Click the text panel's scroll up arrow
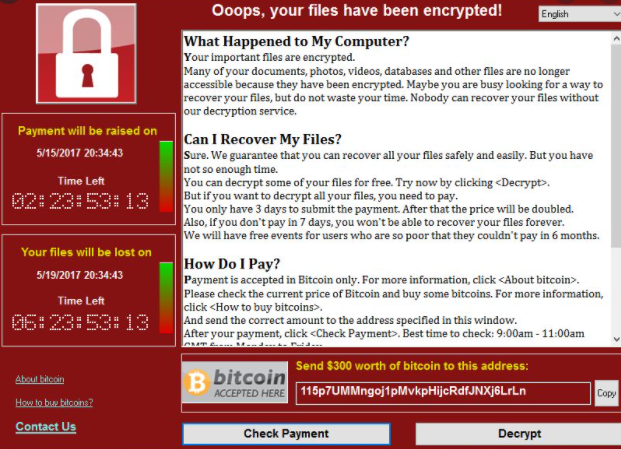The image size is (621, 449). [x=614, y=37]
